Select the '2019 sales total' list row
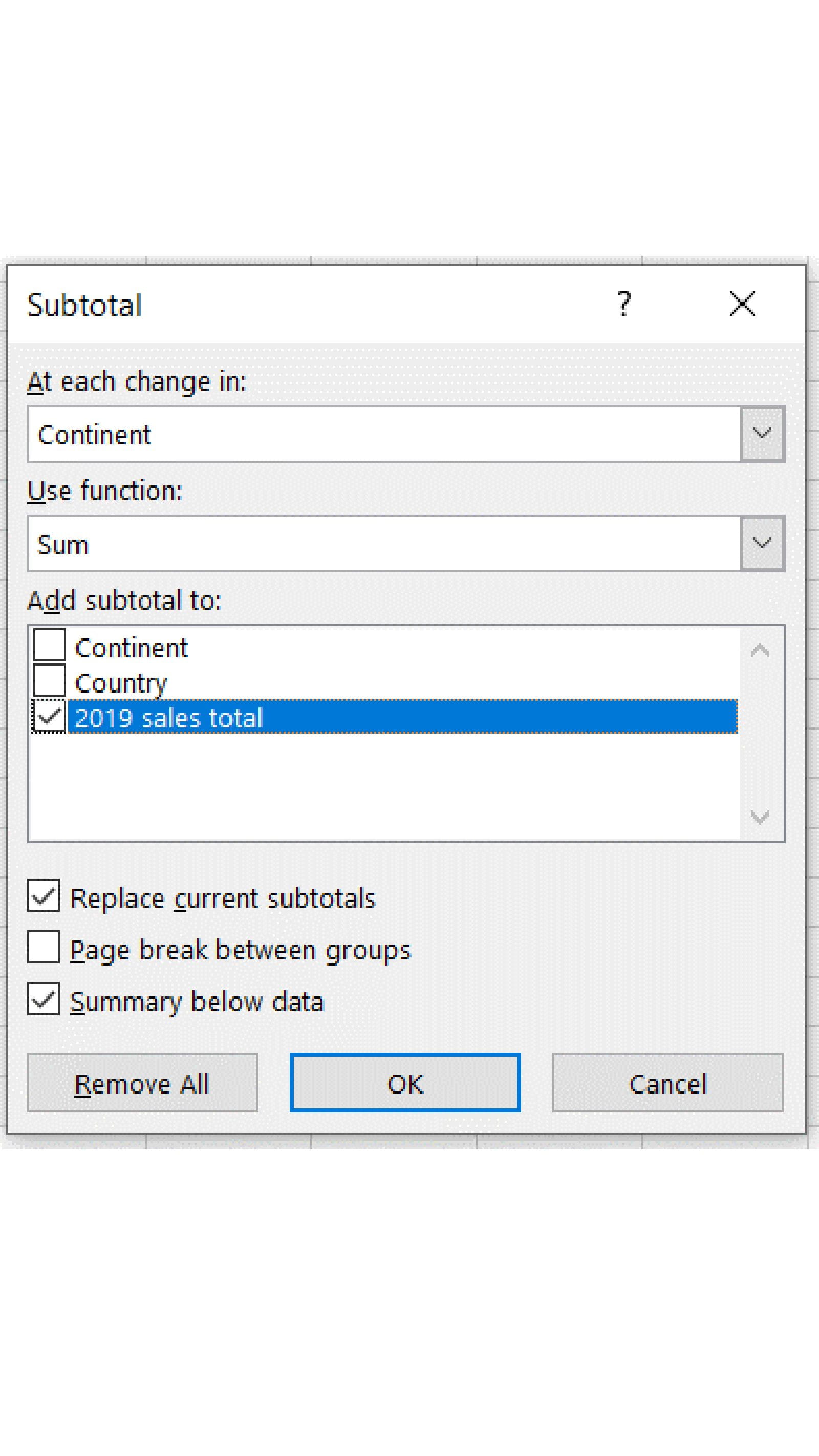 click(401, 717)
